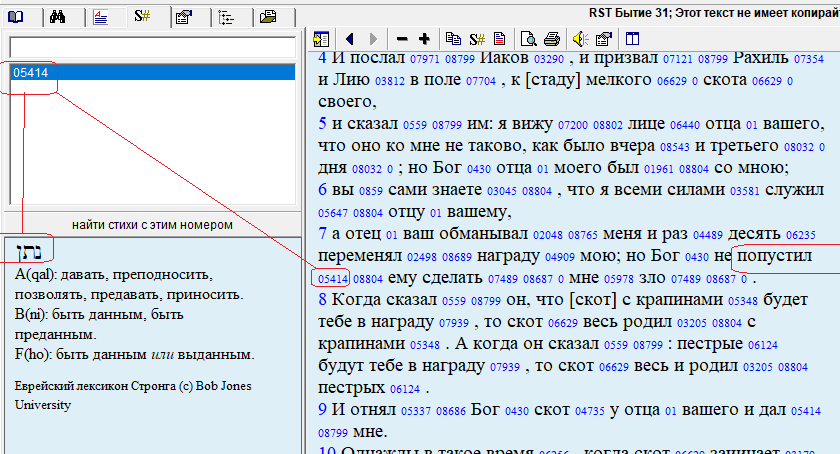Open the bookmarks folder tab
The image size is (840, 454).
(267, 16)
